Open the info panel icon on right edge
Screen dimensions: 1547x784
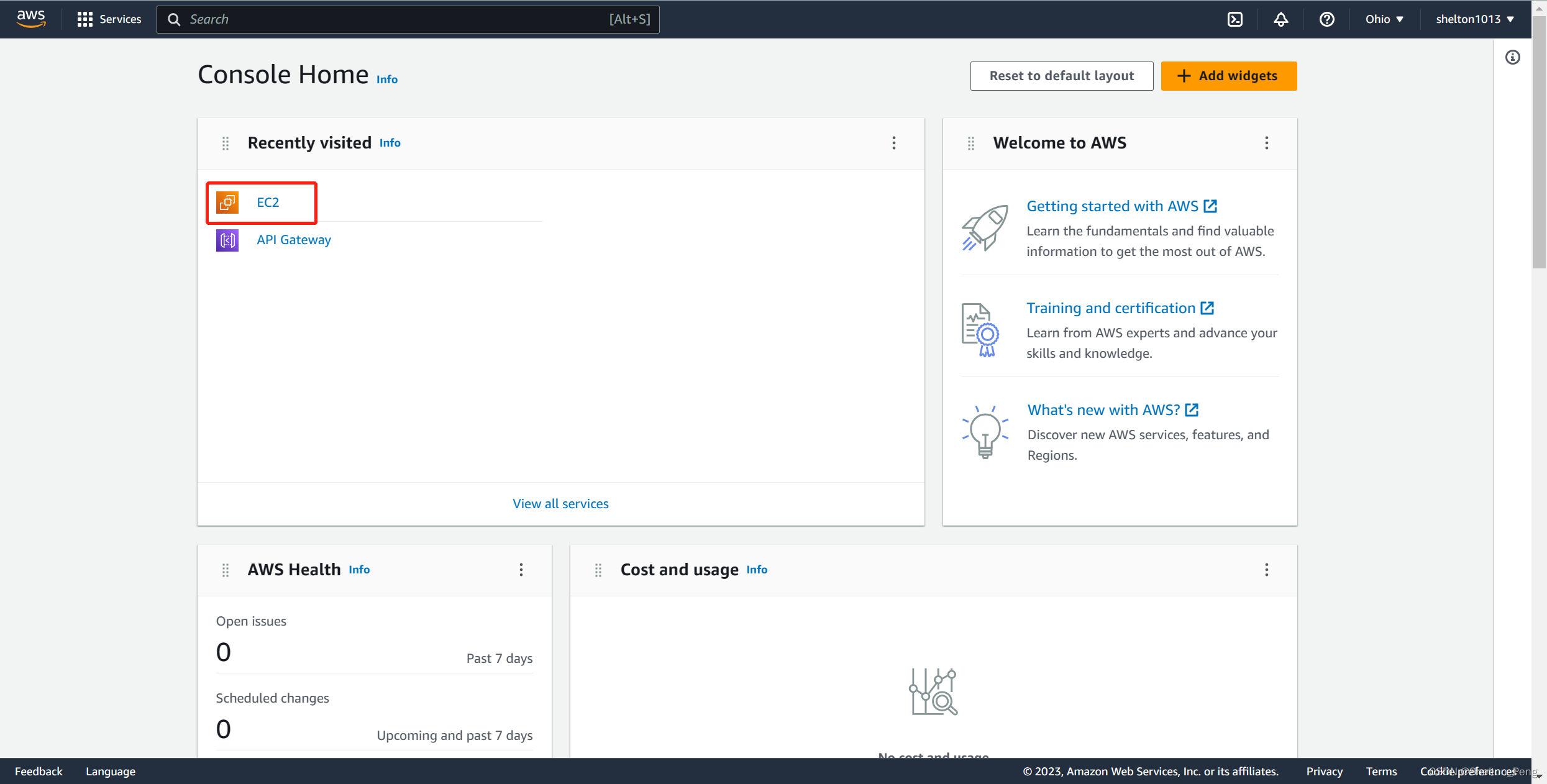pos(1513,57)
